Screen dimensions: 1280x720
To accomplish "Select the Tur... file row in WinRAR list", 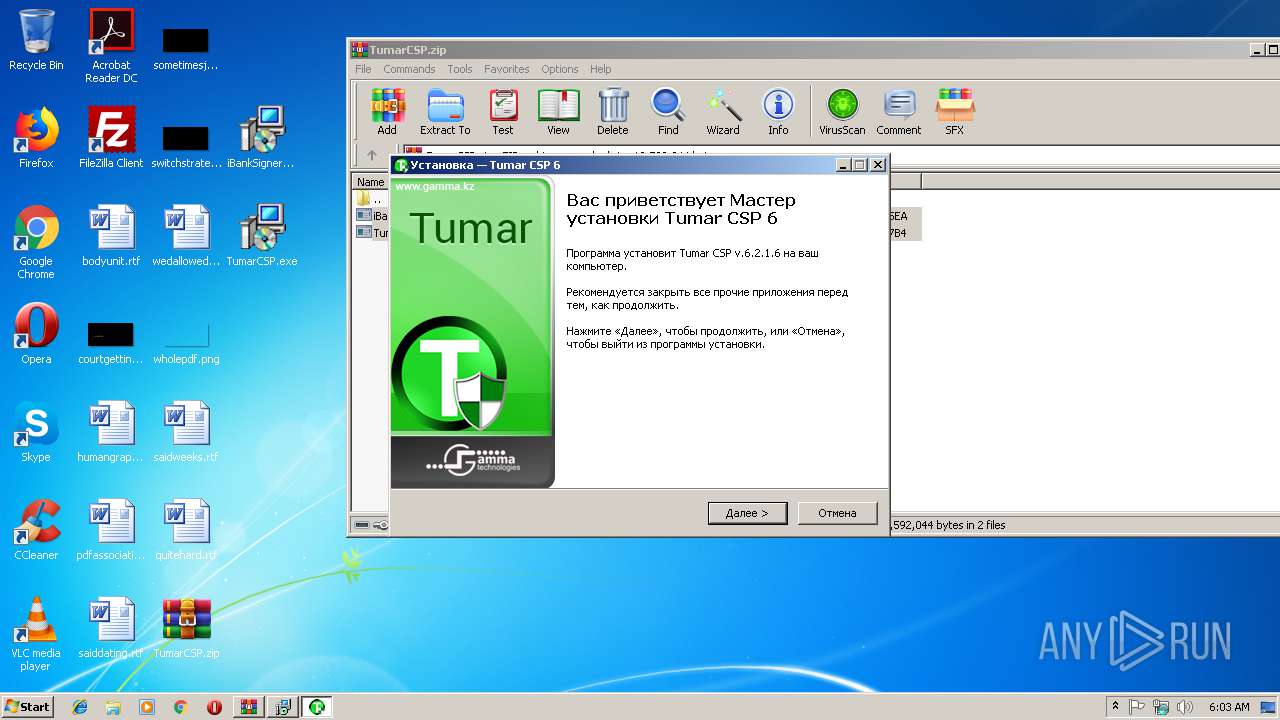I will click(372, 232).
